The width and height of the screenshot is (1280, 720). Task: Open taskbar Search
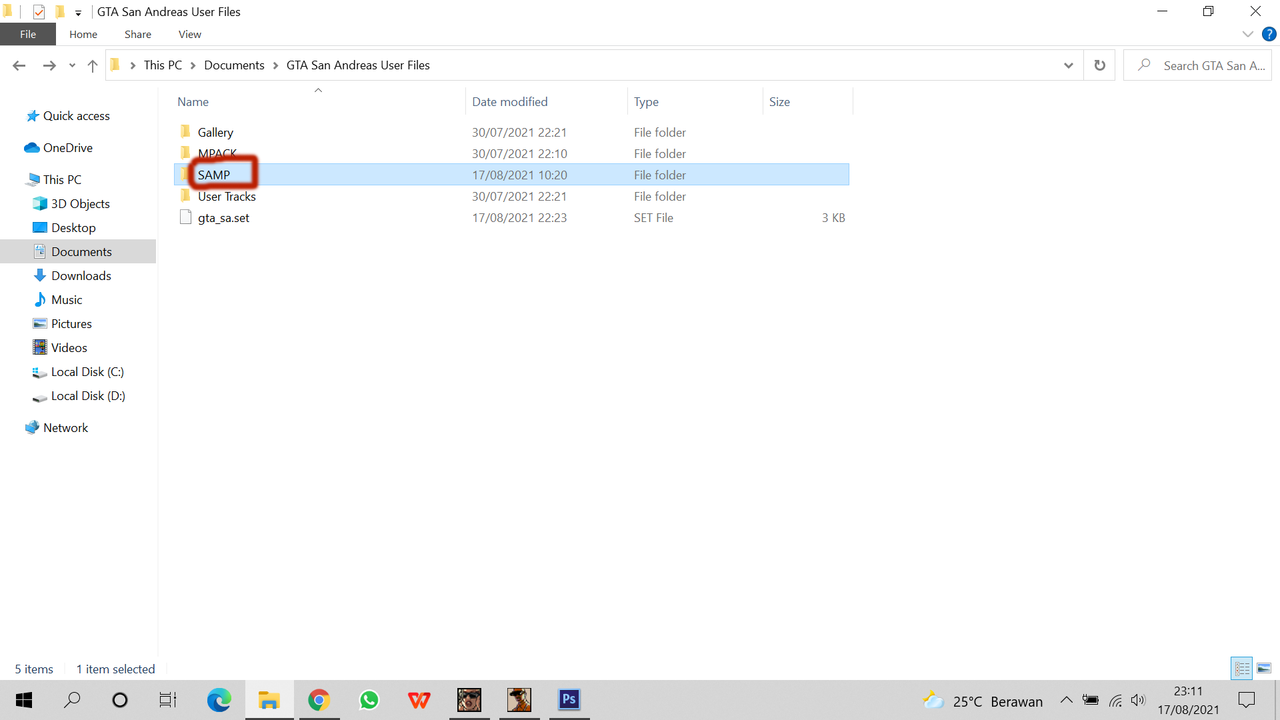(72, 700)
